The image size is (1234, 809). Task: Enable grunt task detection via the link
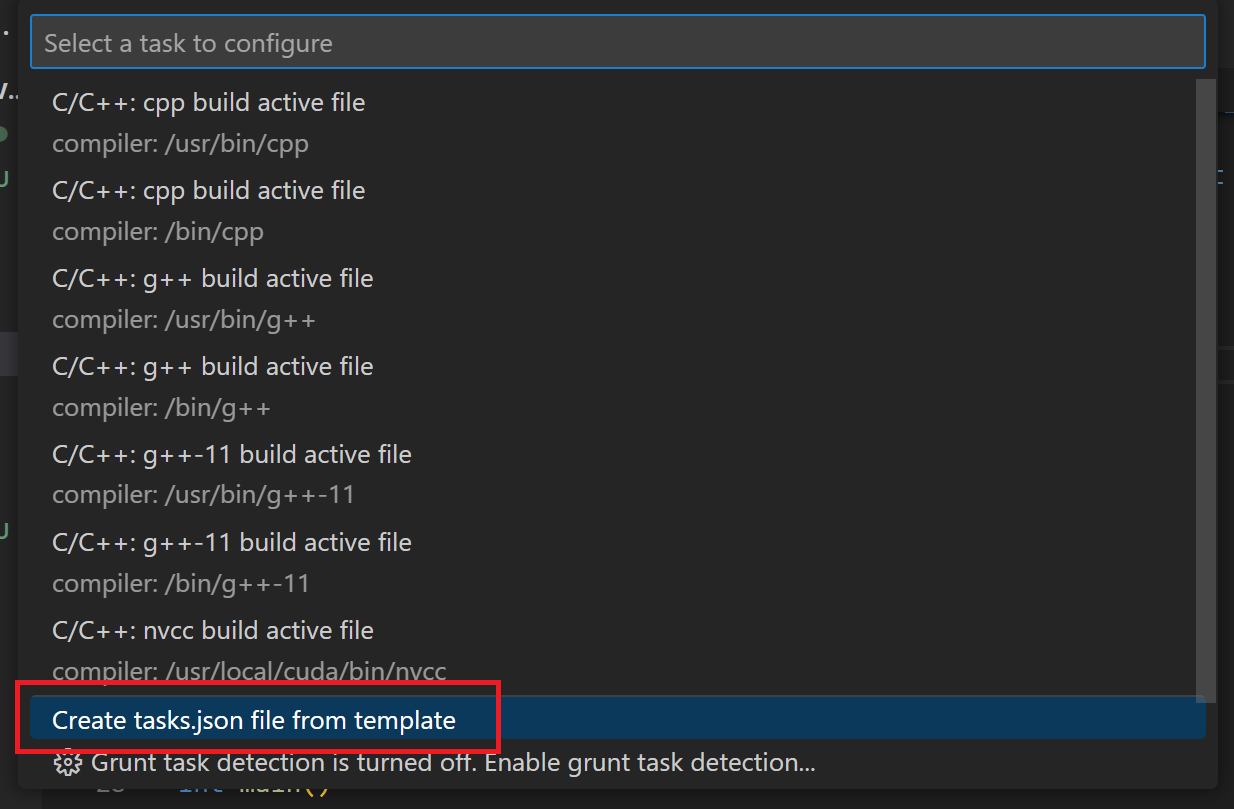tap(453, 763)
